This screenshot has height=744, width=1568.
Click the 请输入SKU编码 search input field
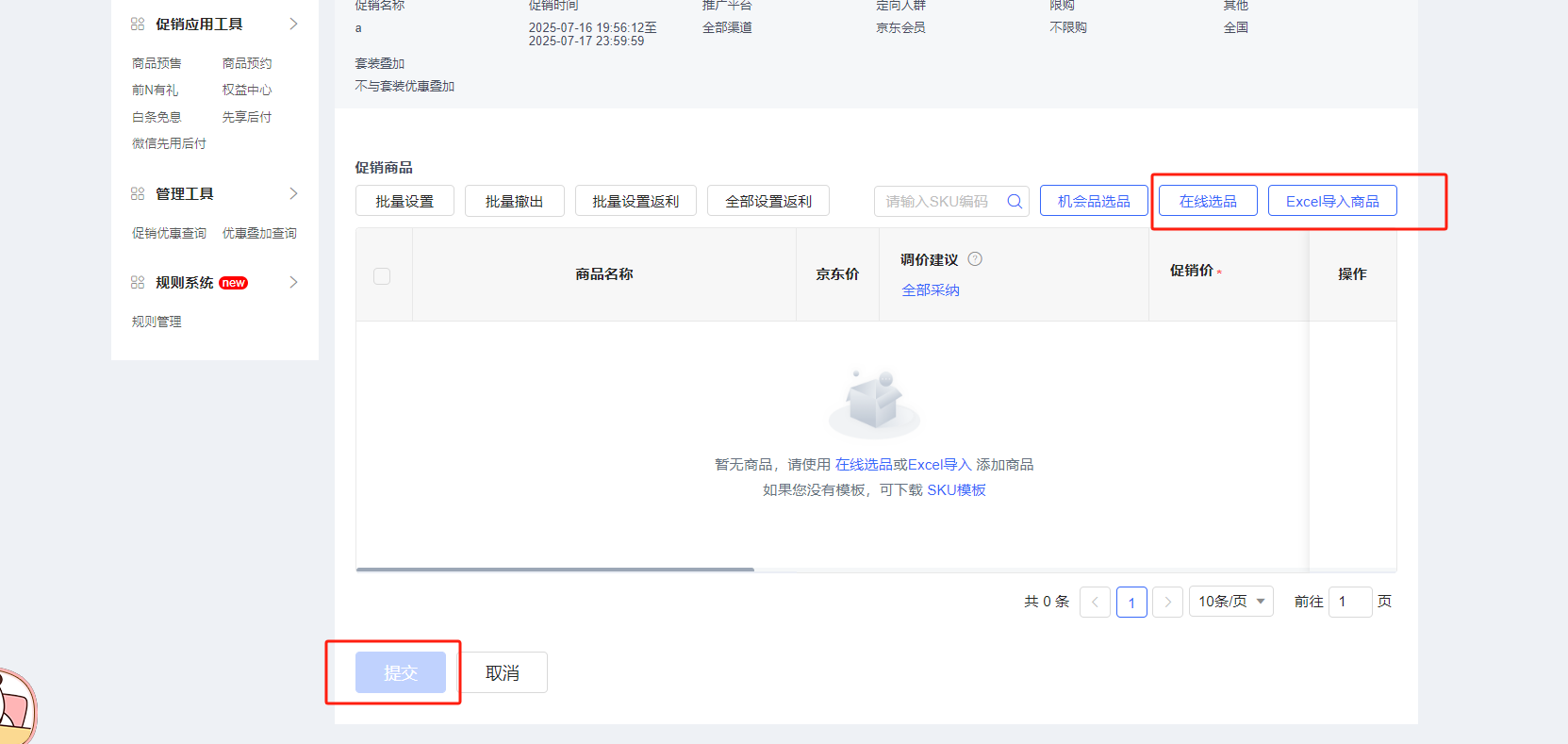938,201
